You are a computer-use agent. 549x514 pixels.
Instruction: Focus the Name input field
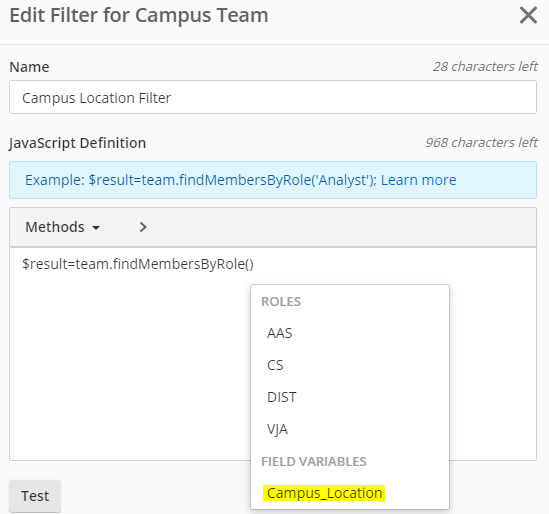273,97
